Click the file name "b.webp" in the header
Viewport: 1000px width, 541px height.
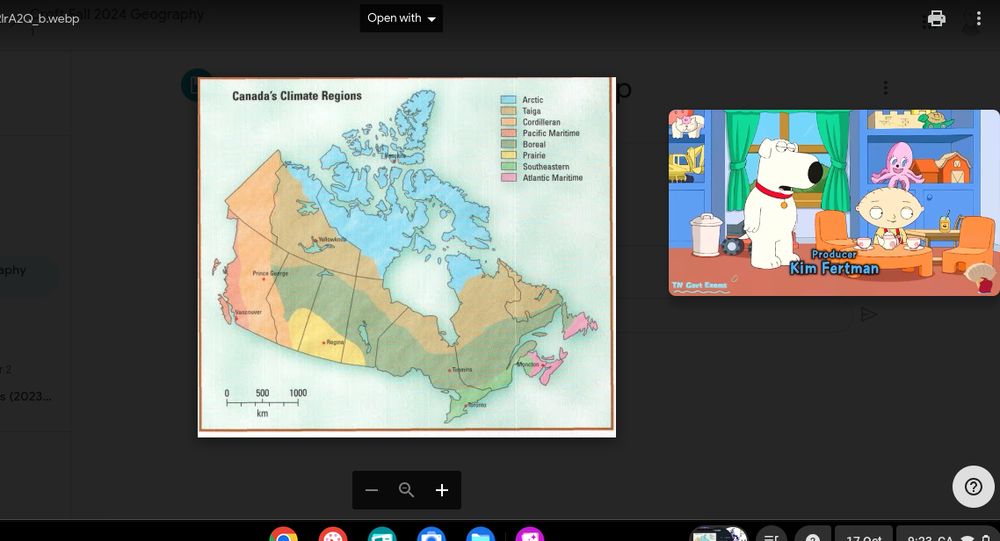point(40,19)
